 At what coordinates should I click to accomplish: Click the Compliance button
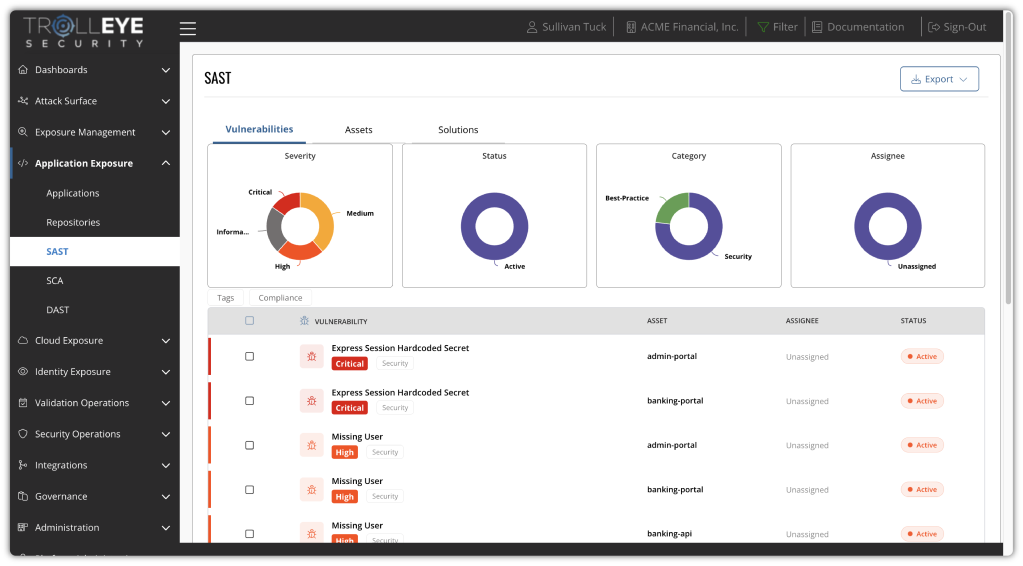pyautogui.click(x=281, y=298)
